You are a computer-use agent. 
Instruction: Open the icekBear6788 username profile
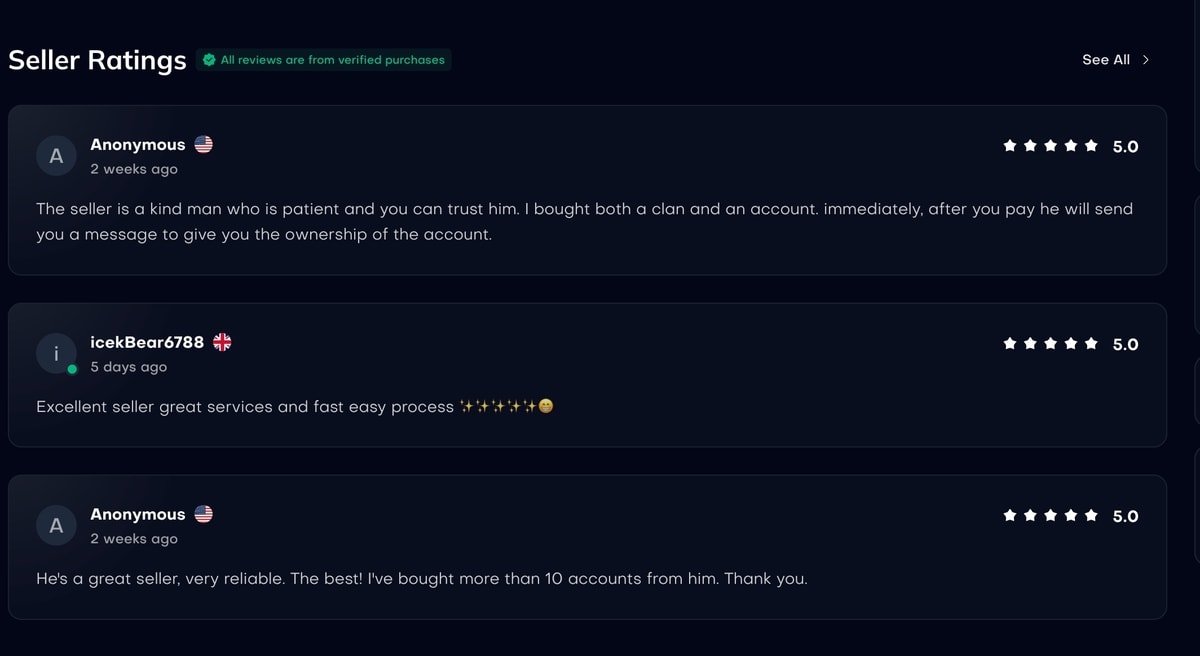click(x=147, y=342)
